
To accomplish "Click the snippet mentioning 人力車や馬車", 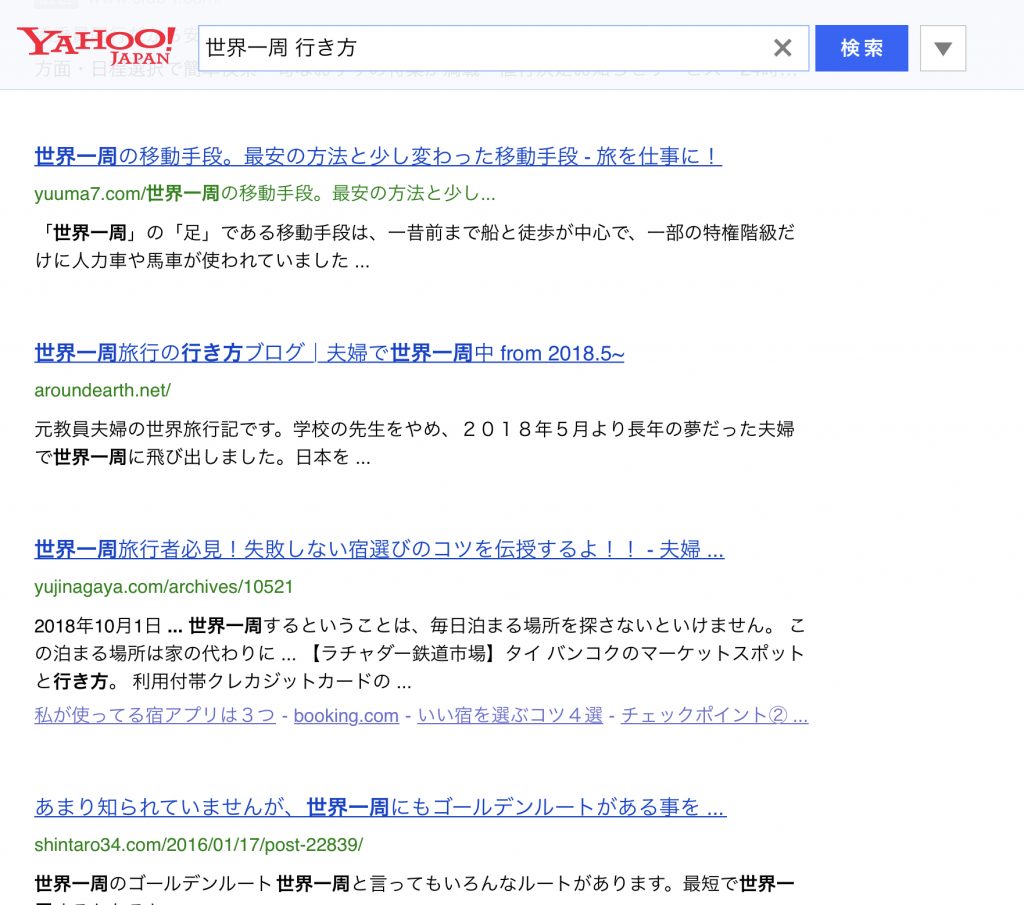I will [x=414, y=246].
